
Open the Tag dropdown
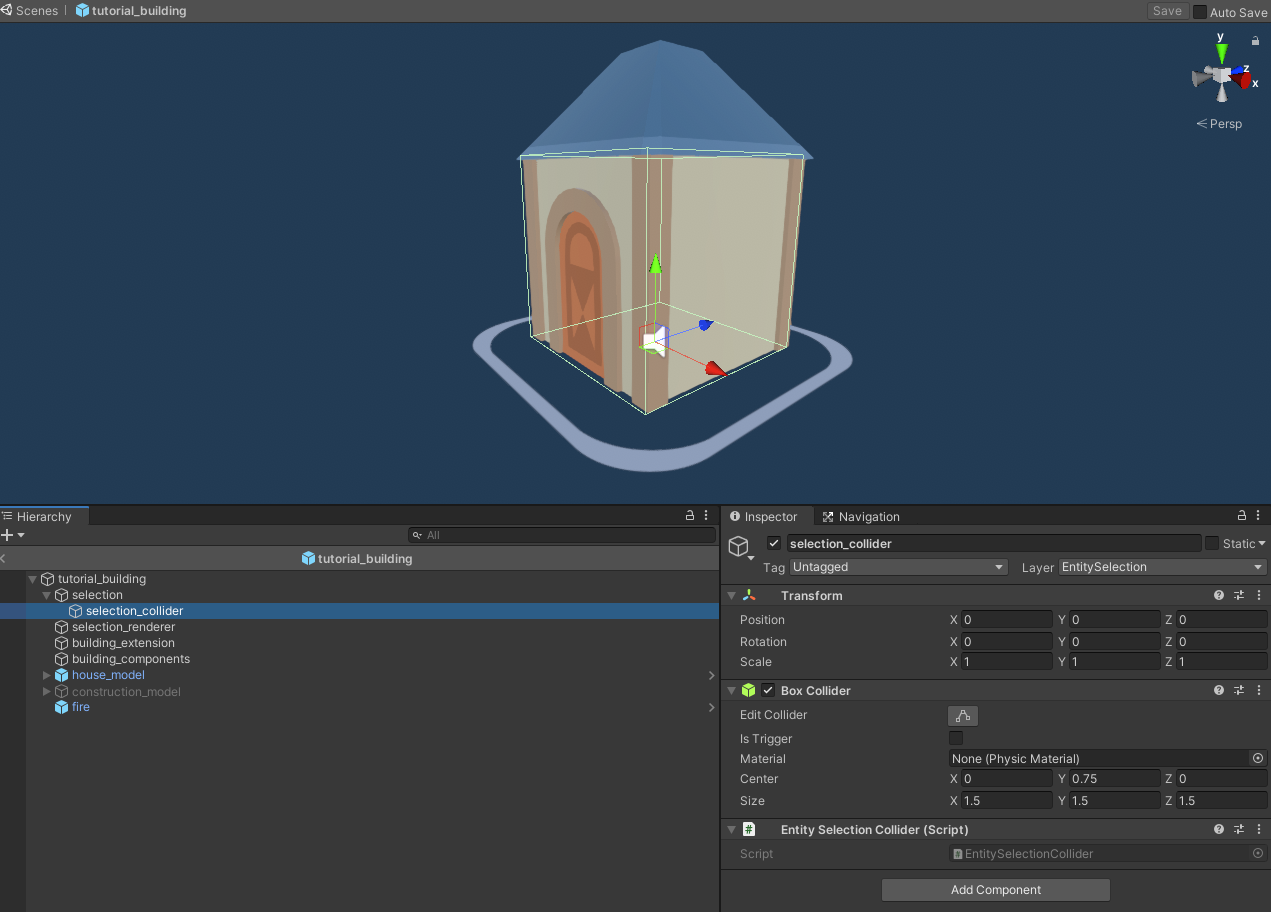pyautogui.click(x=898, y=567)
